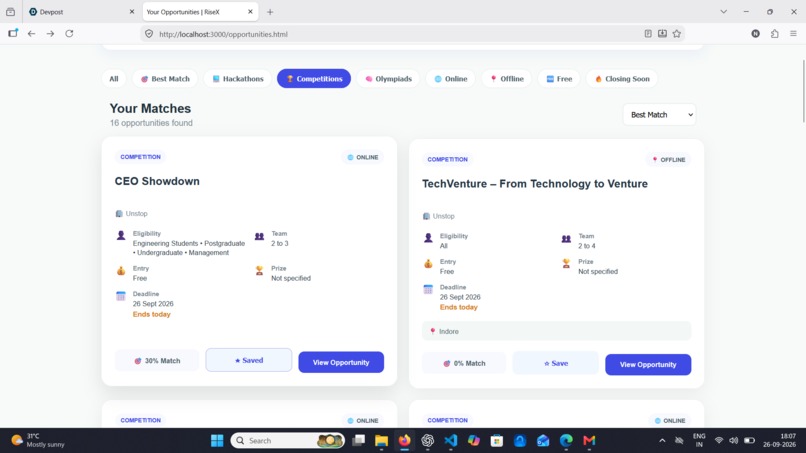This screenshot has height=453, width=806.
Task: Click the Team icon on CEO Showdown card
Action: point(259,236)
